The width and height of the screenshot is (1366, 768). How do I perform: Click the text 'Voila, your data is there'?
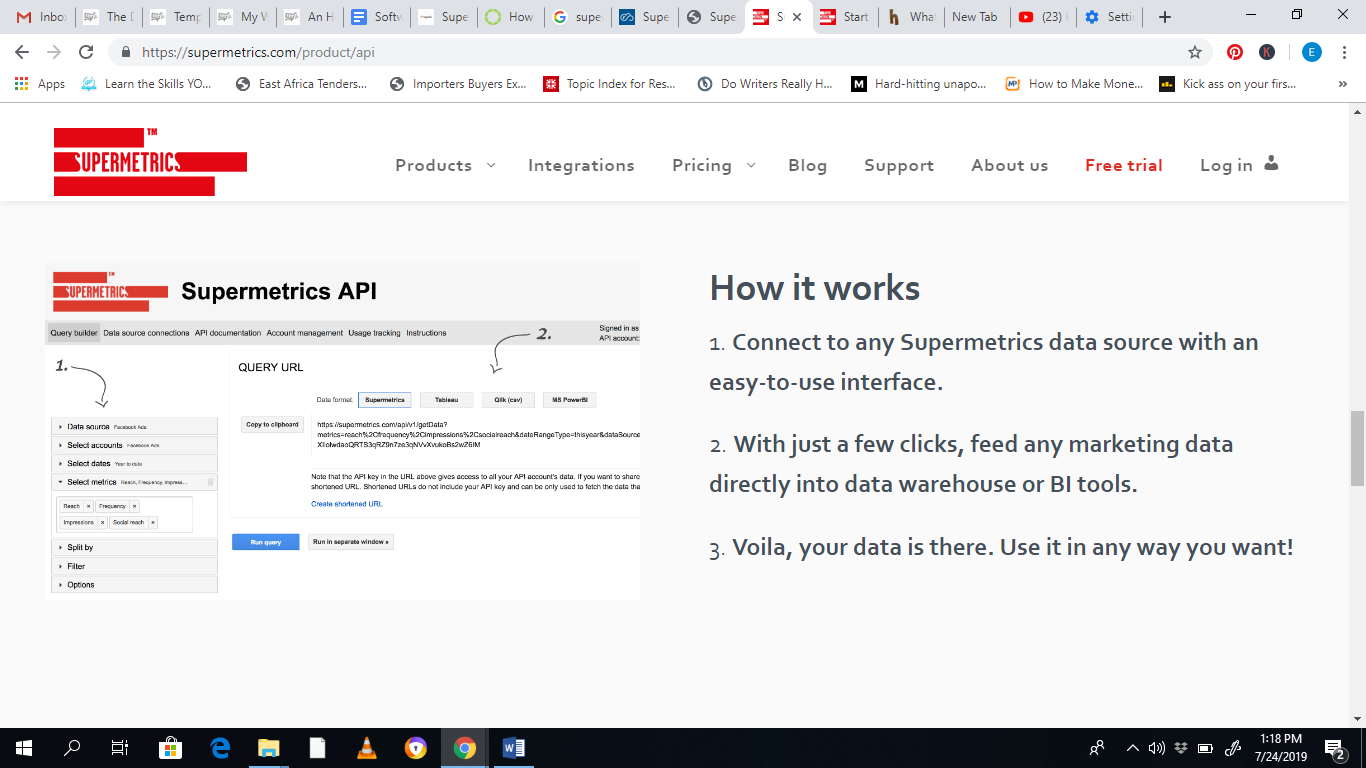pyautogui.click(x=862, y=548)
